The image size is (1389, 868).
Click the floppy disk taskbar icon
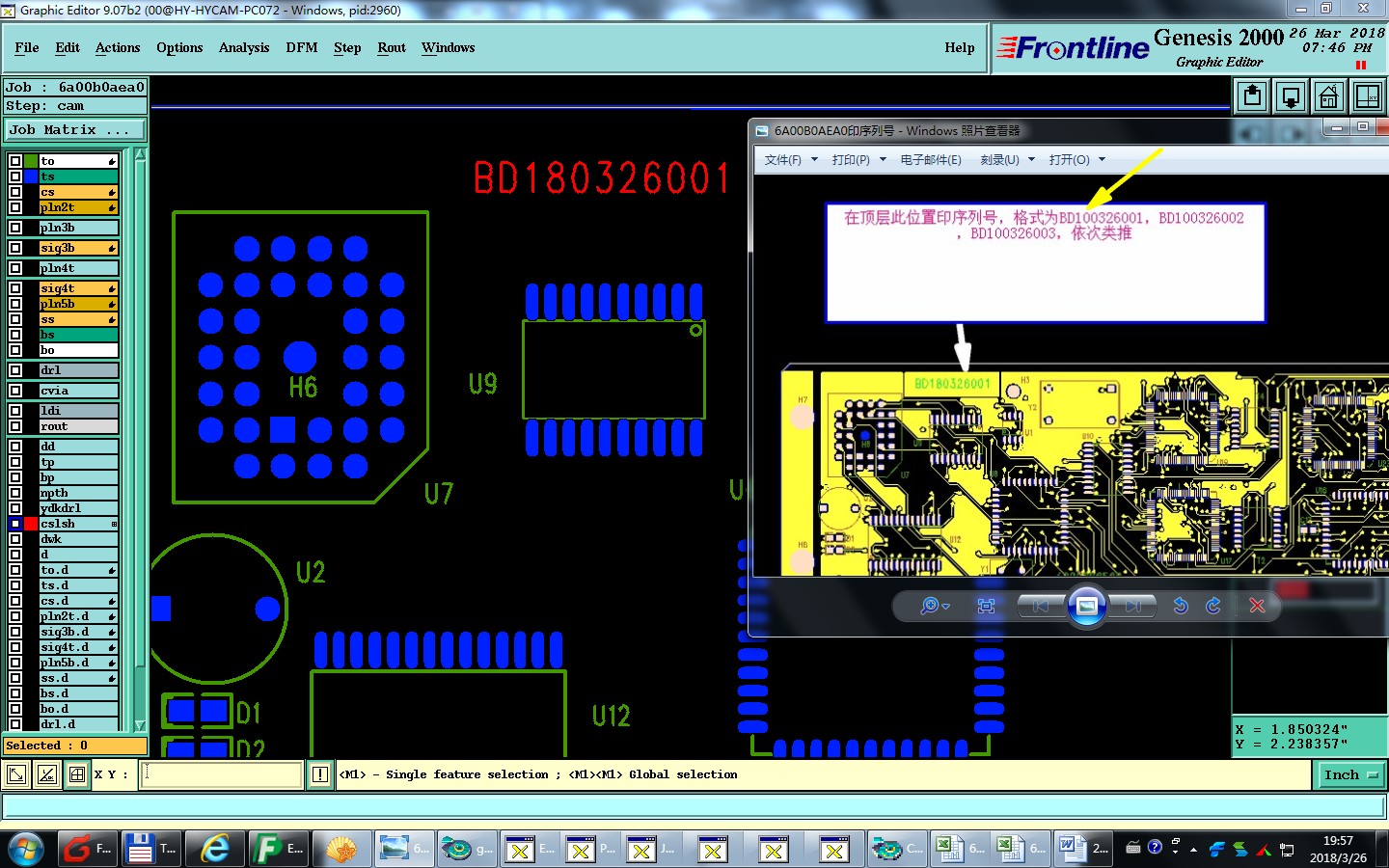(x=153, y=849)
